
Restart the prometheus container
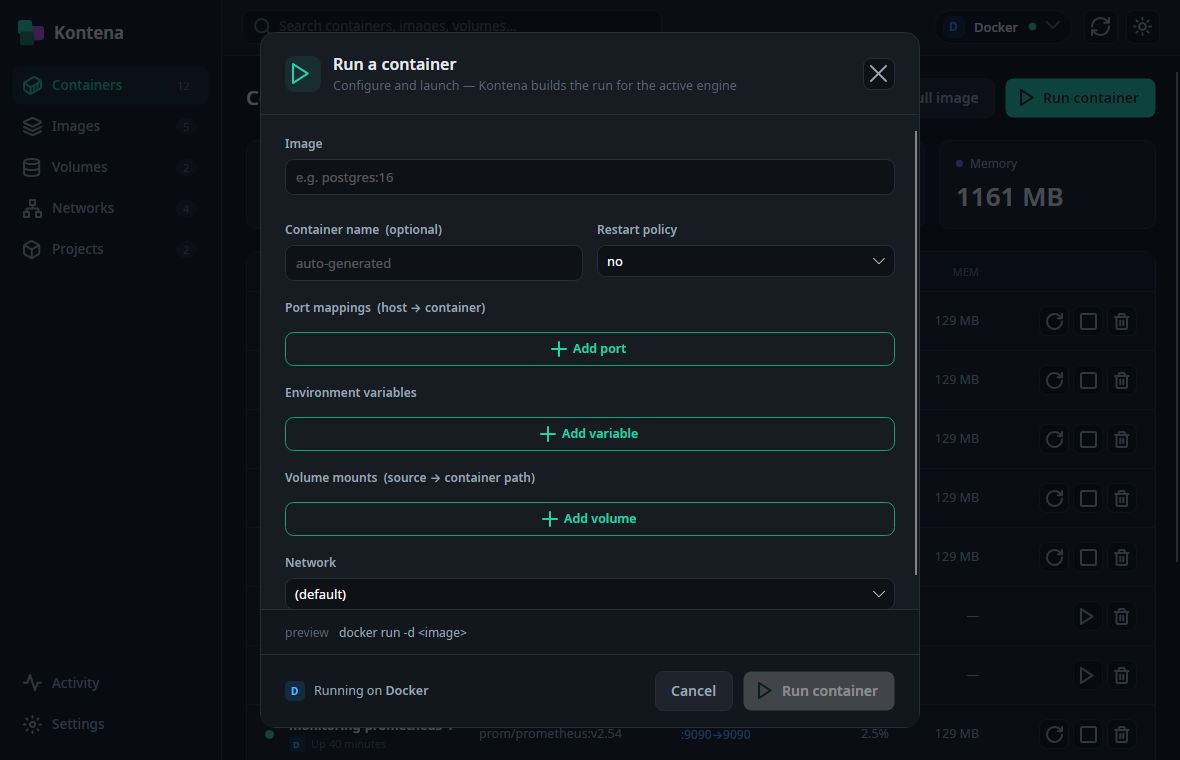coord(1054,734)
